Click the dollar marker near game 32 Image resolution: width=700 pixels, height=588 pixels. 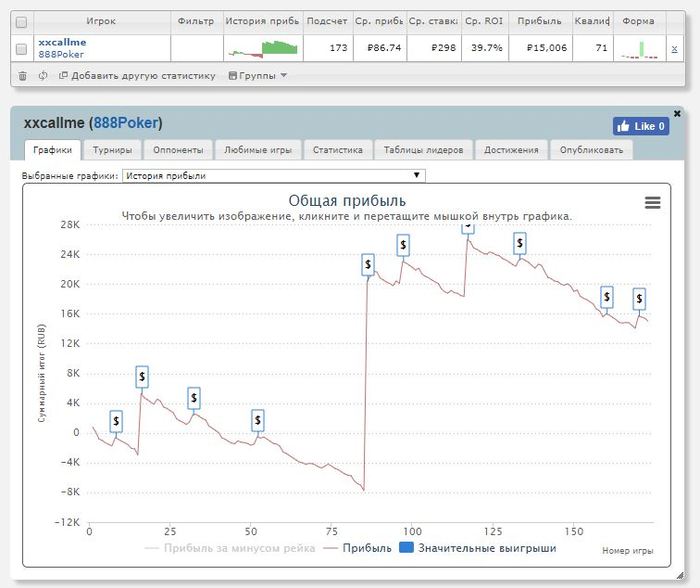pyautogui.click(x=194, y=398)
